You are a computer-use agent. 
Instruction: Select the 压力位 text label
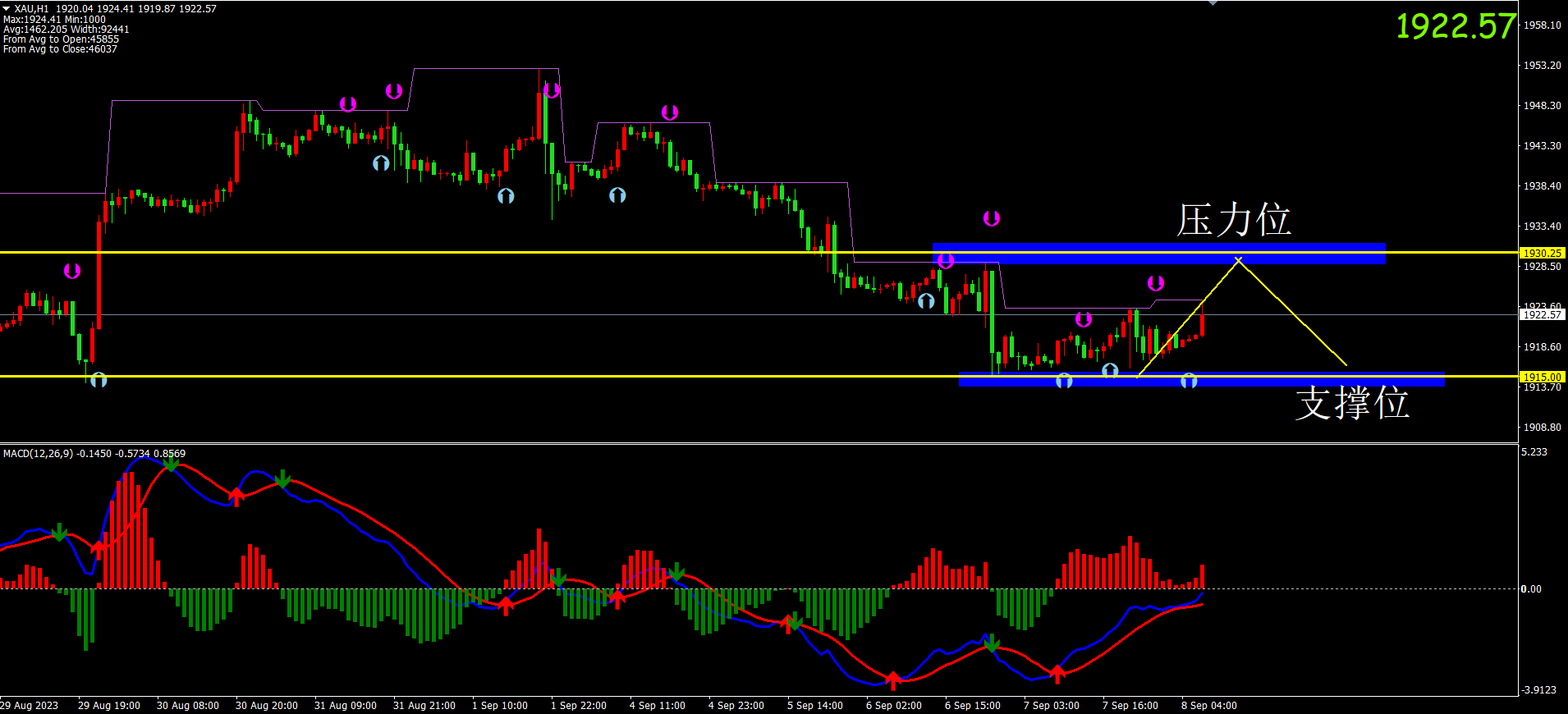click(x=1233, y=220)
